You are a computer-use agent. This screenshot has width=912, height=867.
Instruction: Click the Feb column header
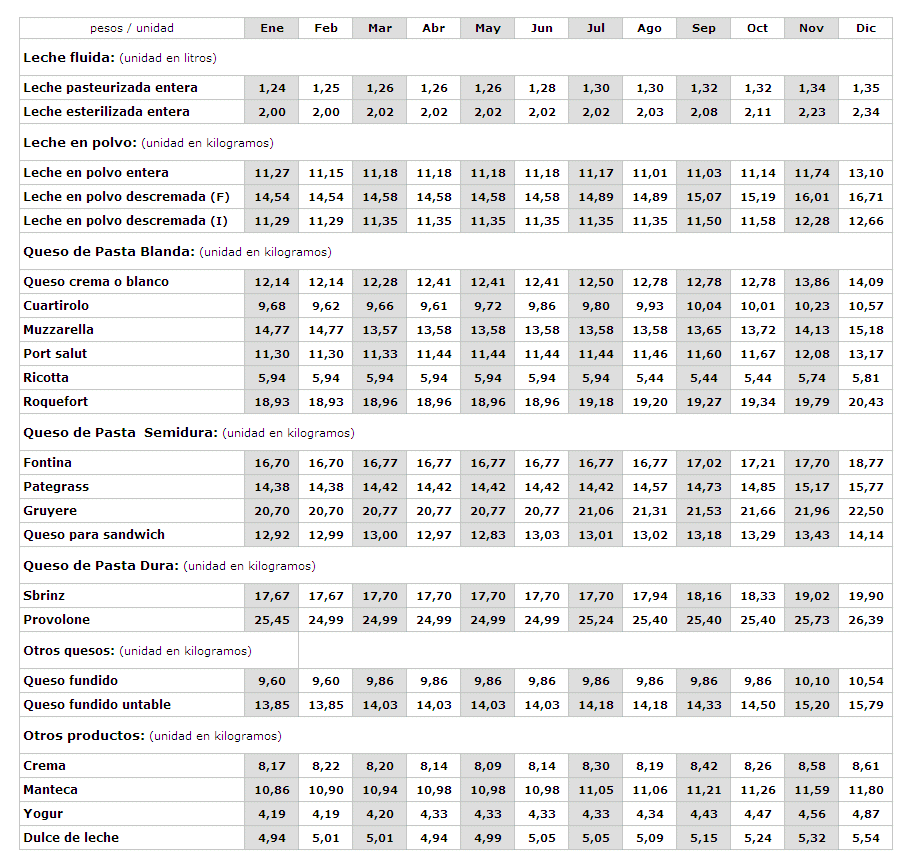(326, 28)
